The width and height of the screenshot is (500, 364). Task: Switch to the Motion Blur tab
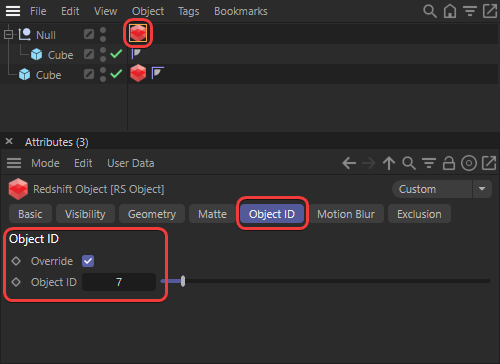(346, 214)
